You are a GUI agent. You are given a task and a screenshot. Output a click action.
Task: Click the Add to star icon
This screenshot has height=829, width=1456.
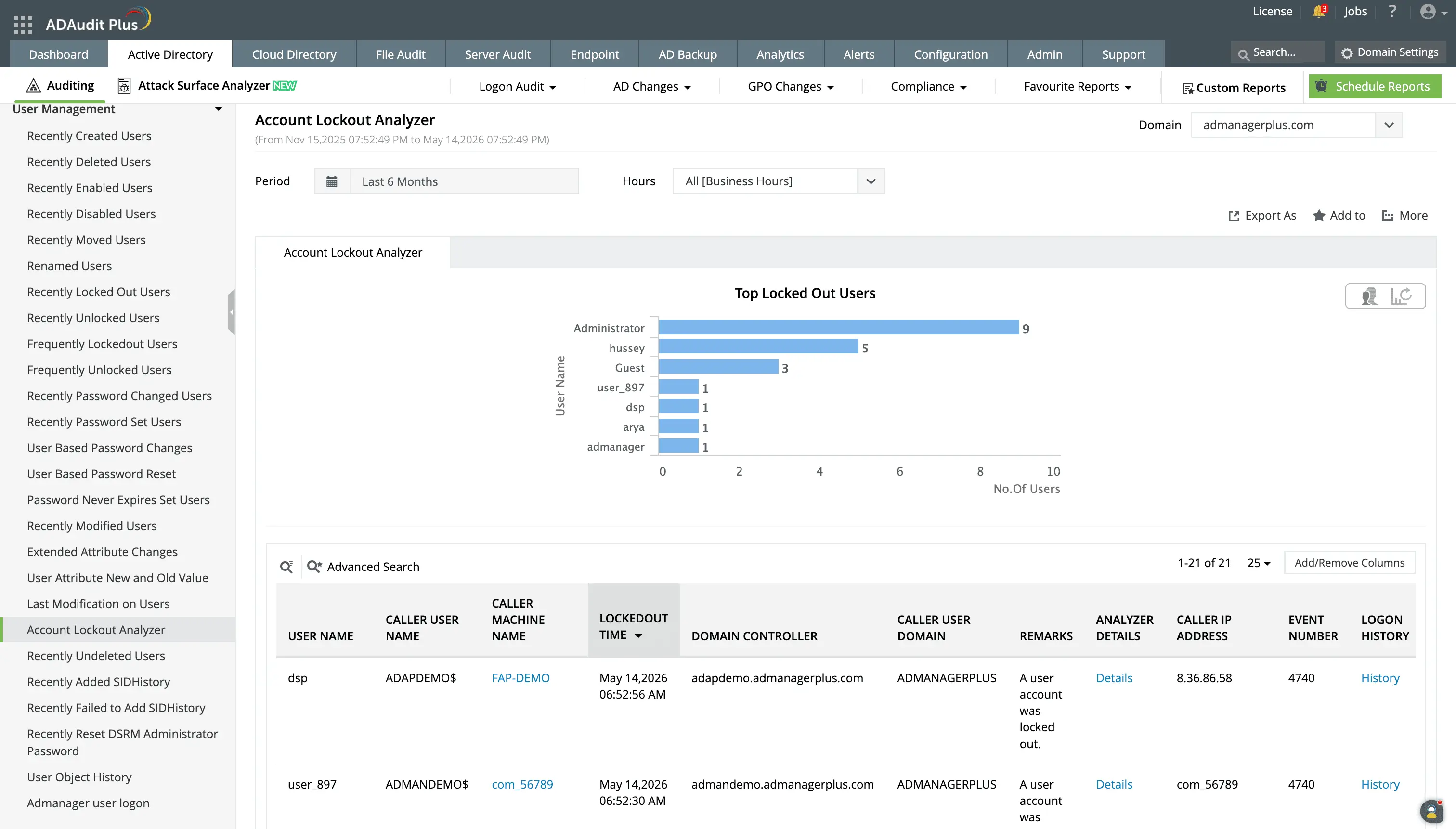1319,216
